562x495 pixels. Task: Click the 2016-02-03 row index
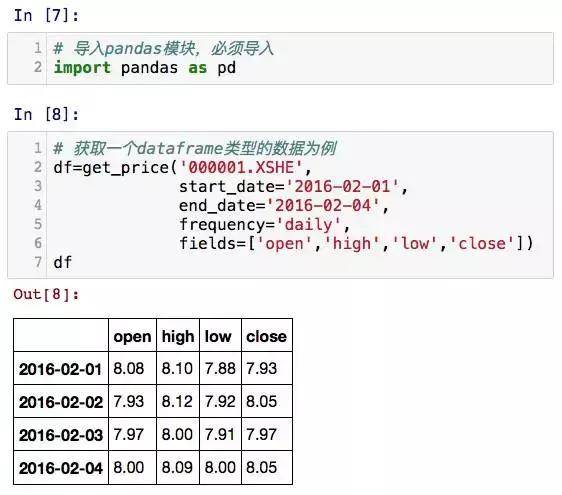[61, 434]
